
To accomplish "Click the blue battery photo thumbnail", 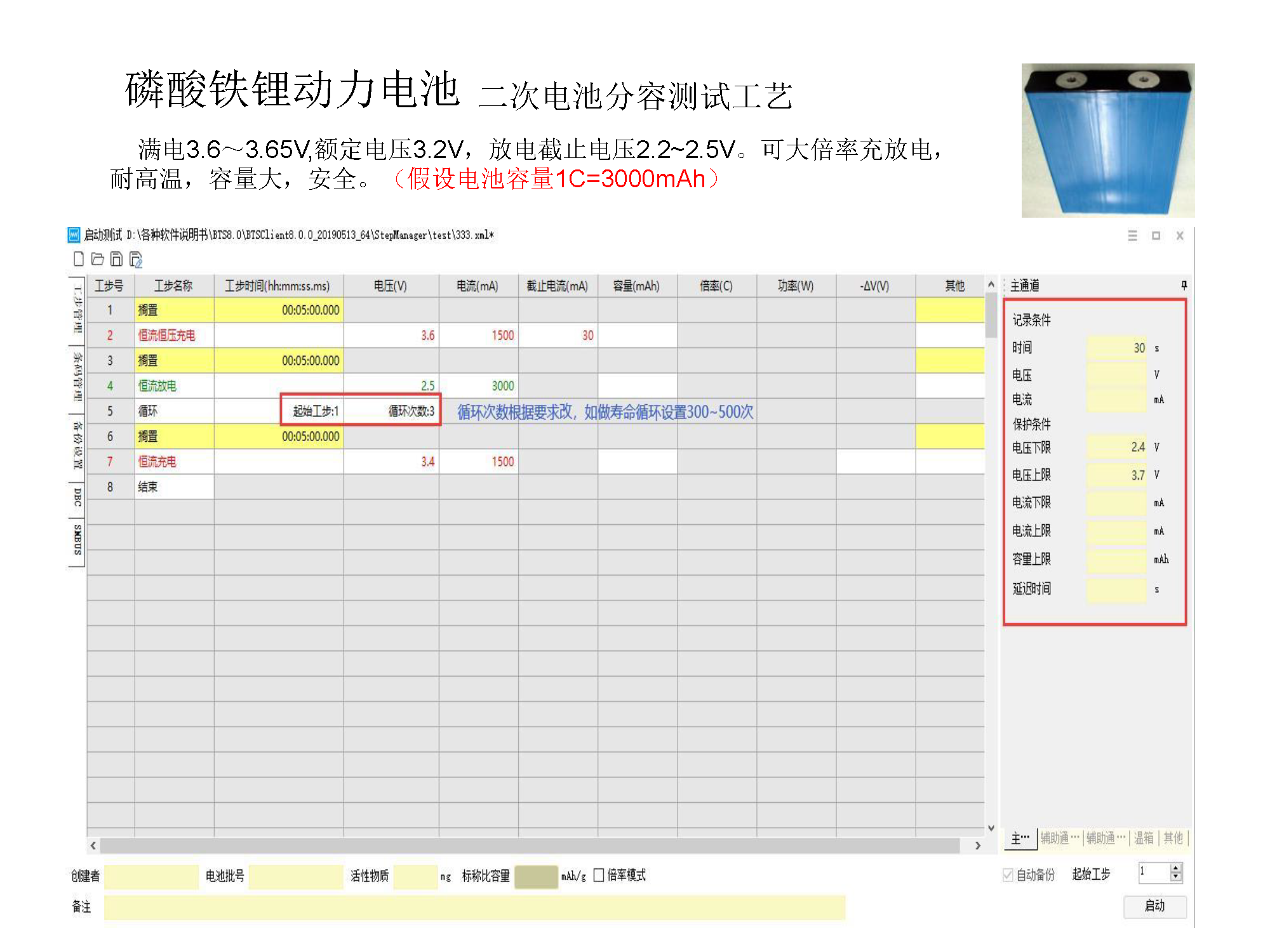I will click(x=1108, y=140).
